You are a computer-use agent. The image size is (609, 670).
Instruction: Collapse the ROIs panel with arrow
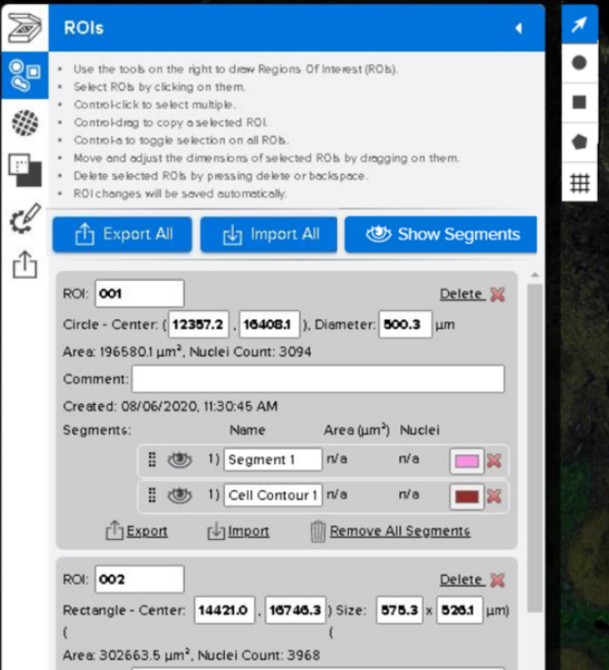pos(518,28)
